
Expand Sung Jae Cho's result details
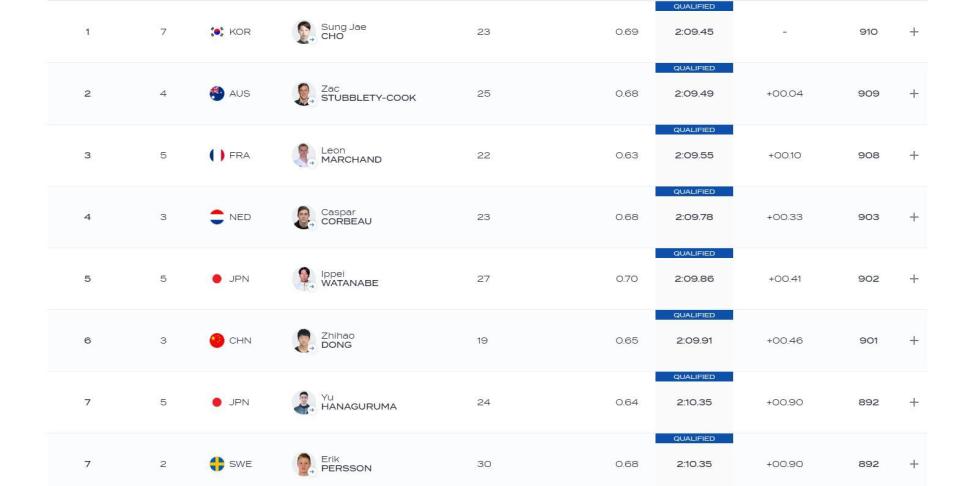pyautogui.click(x=913, y=32)
